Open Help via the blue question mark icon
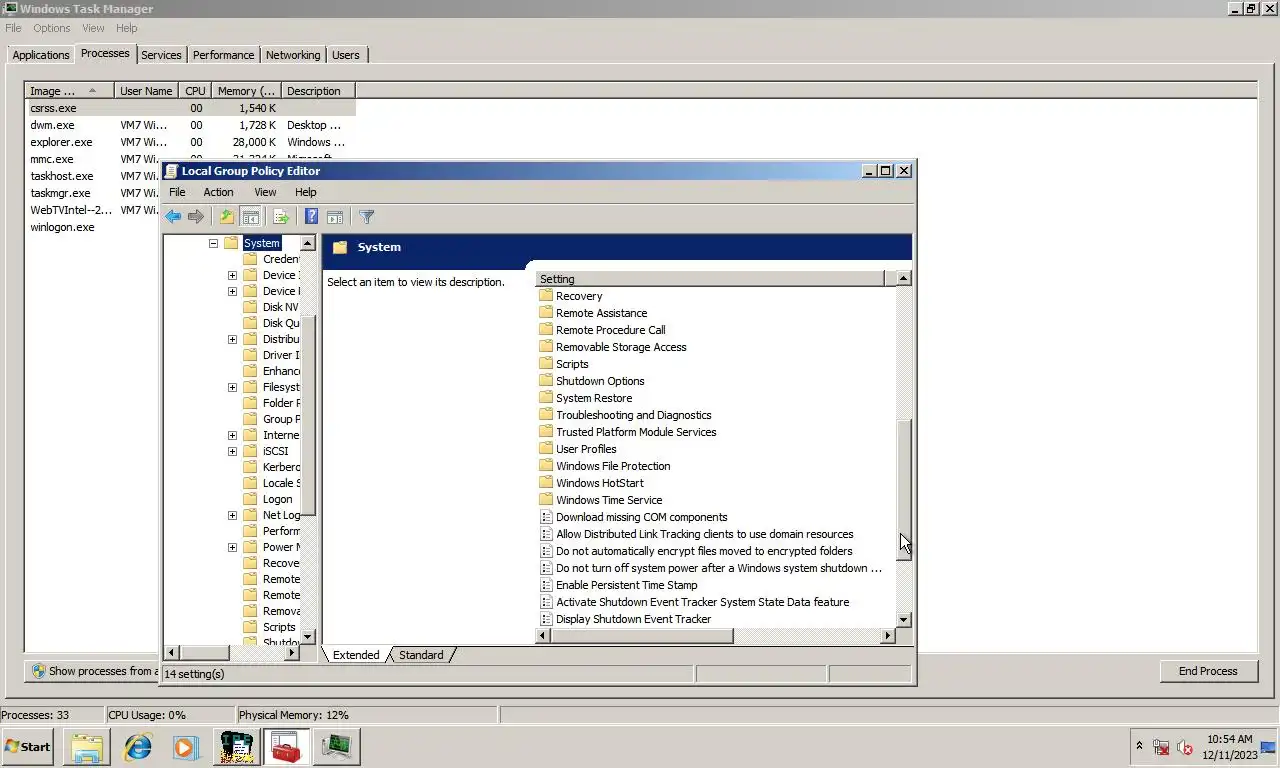This screenshot has width=1280, height=768. coord(311,217)
